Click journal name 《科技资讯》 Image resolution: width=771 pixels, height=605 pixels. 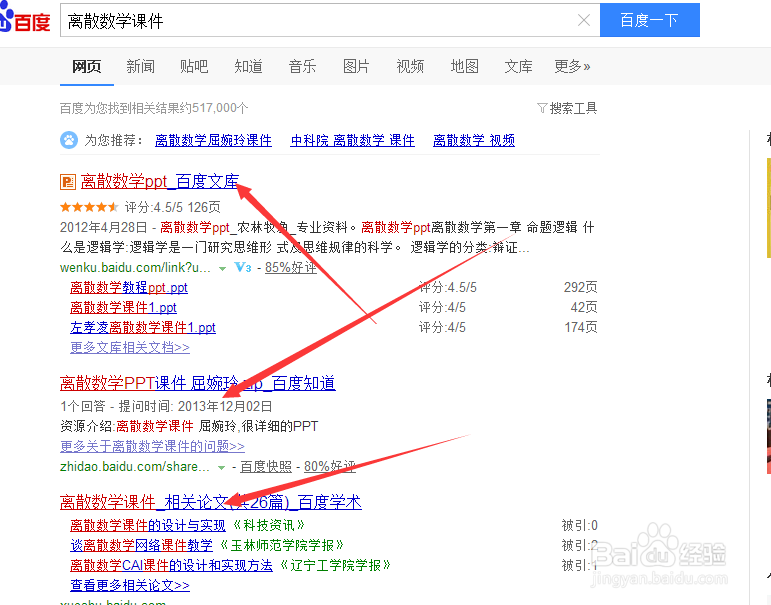[x=268, y=525]
